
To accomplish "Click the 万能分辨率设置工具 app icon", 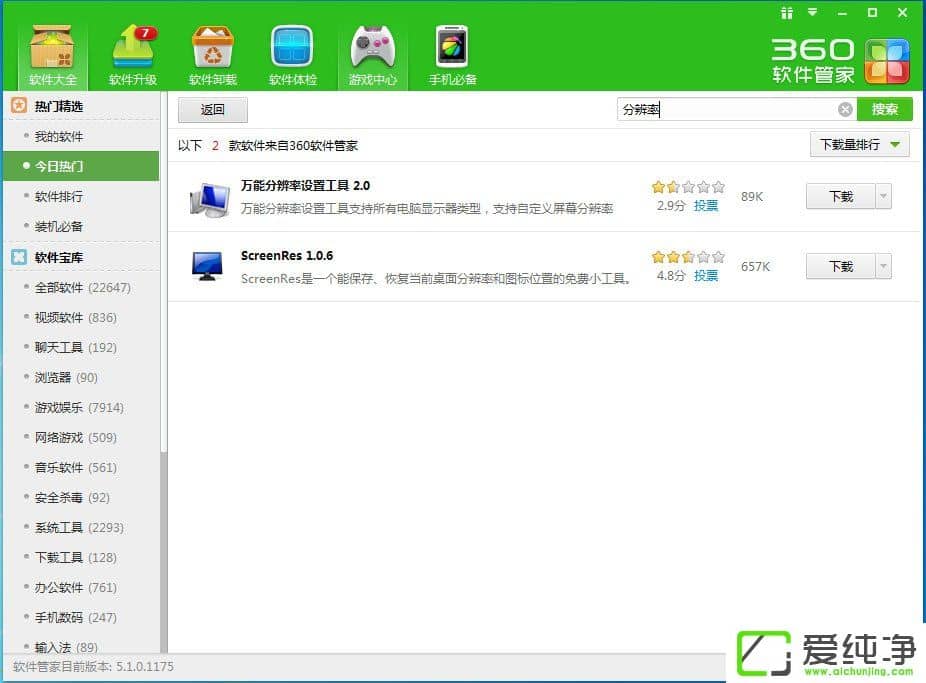I will pyautogui.click(x=208, y=199).
